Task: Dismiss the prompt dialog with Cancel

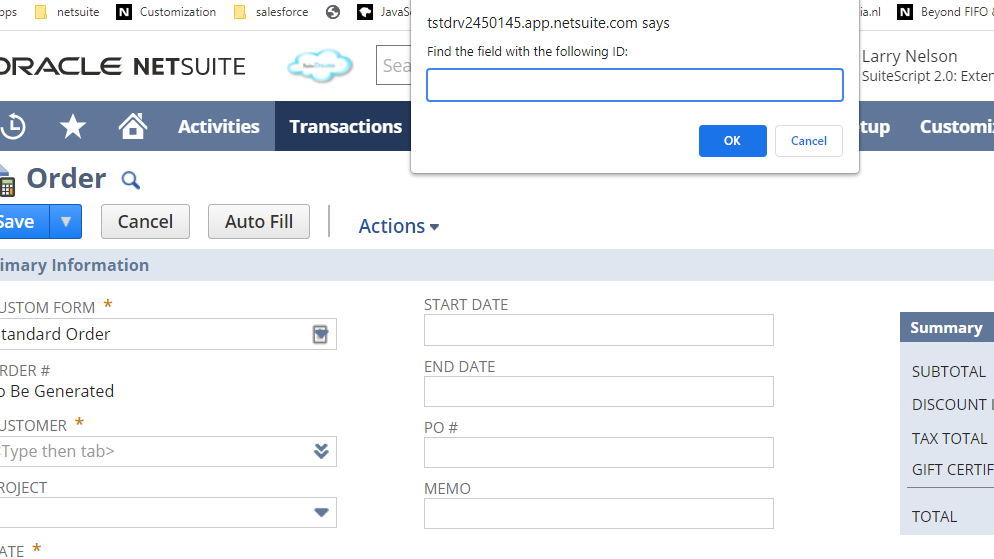Action: coord(808,141)
